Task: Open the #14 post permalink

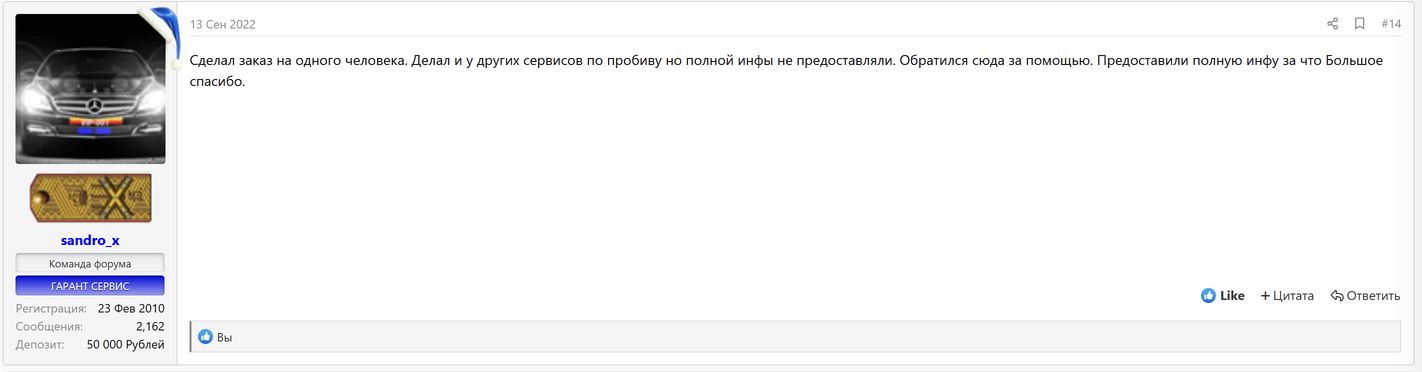Action: pyautogui.click(x=1391, y=24)
